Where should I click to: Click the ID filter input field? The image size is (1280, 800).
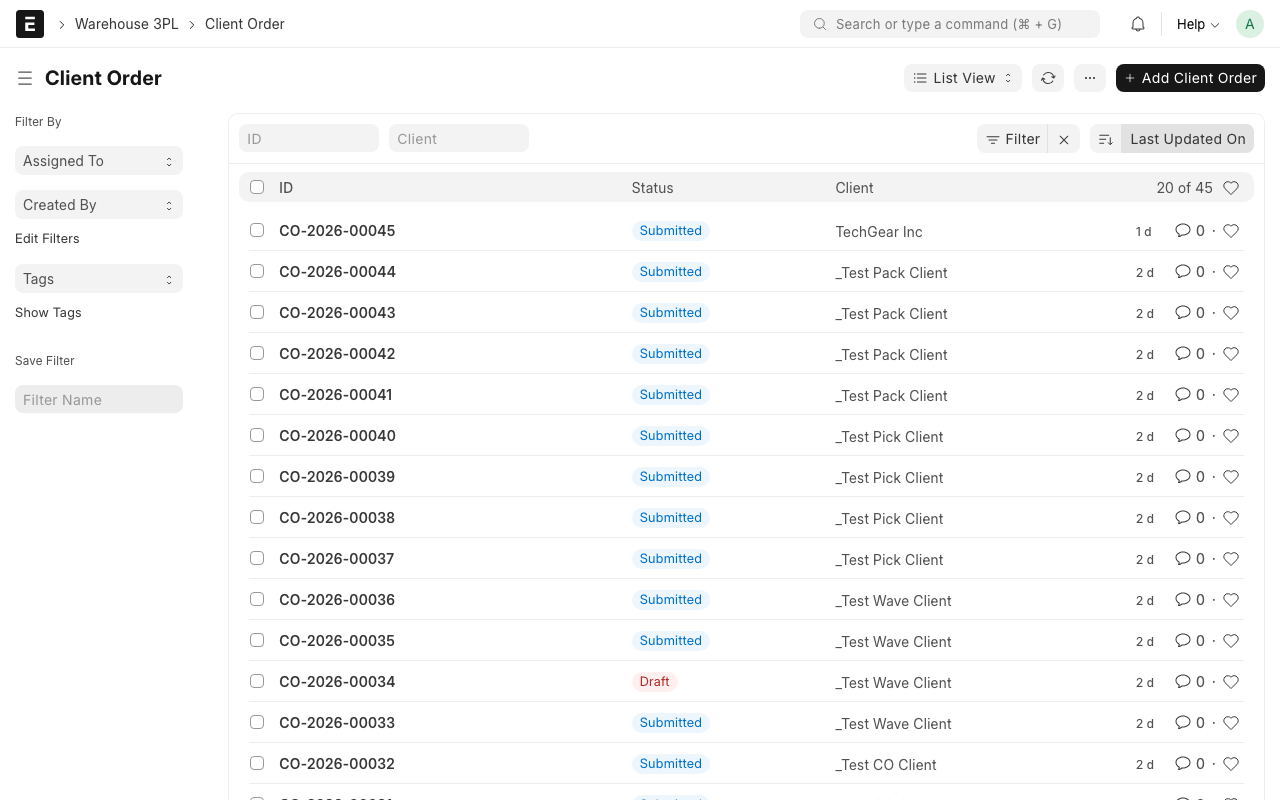[309, 138]
